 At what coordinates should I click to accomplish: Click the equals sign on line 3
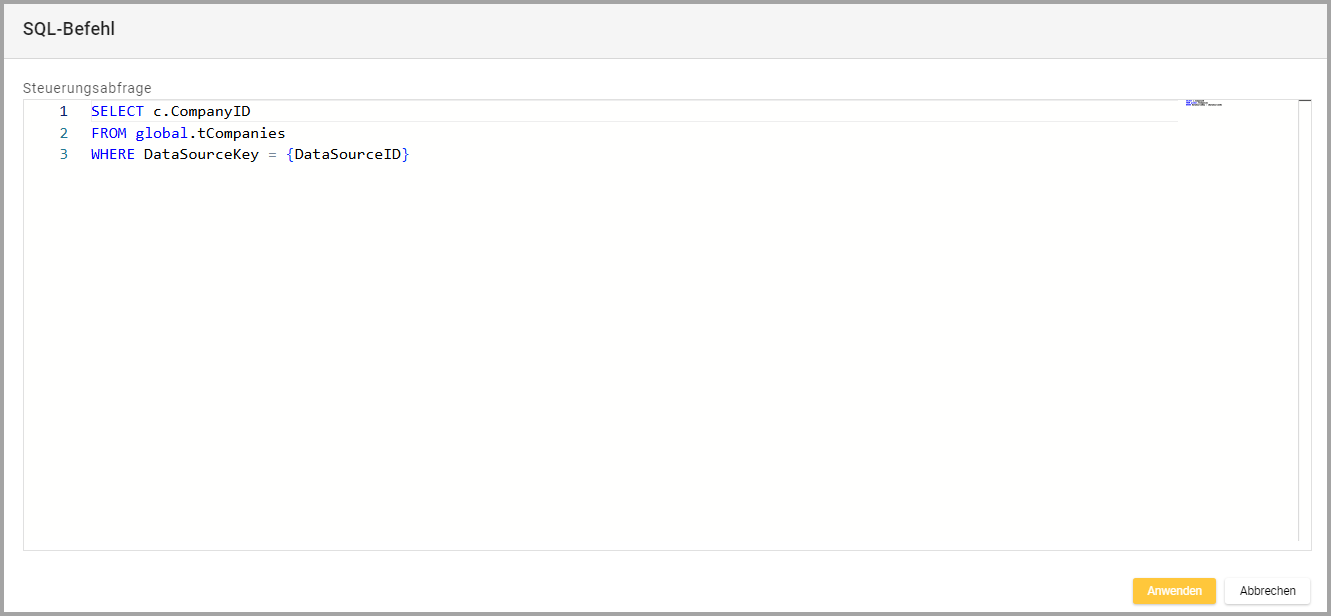[x=272, y=155]
